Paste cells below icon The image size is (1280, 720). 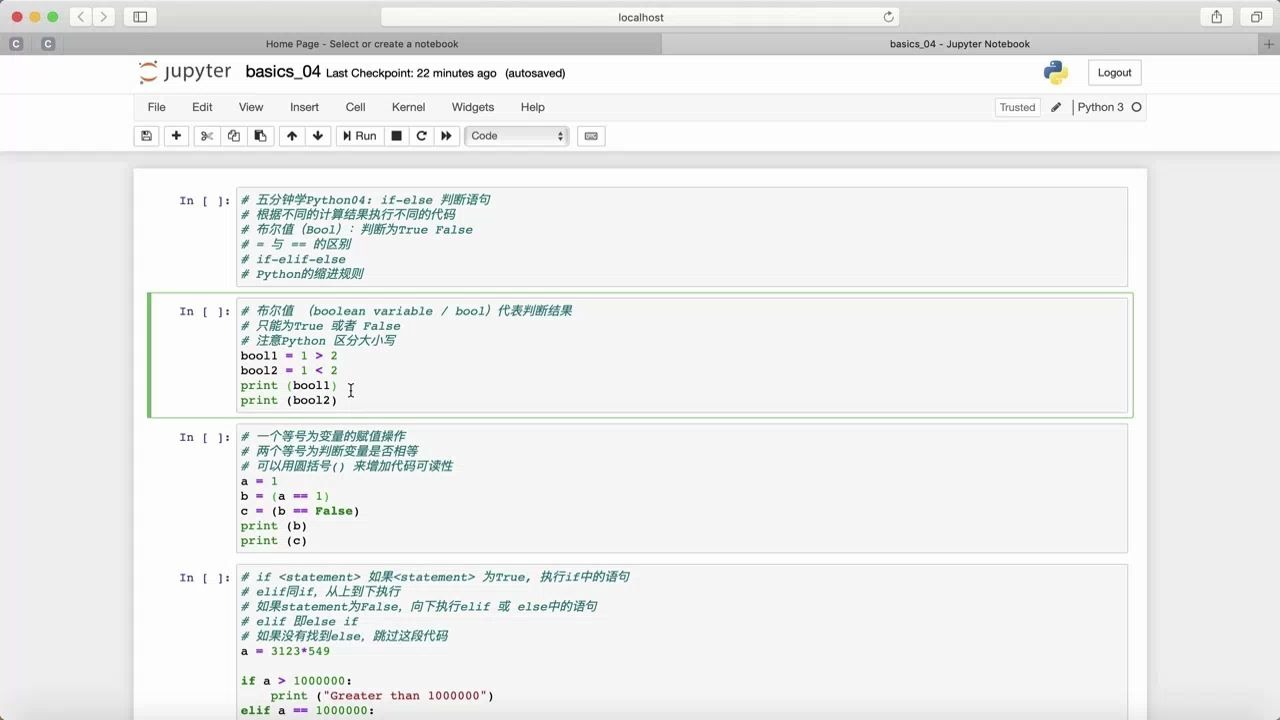click(x=260, y=136)
